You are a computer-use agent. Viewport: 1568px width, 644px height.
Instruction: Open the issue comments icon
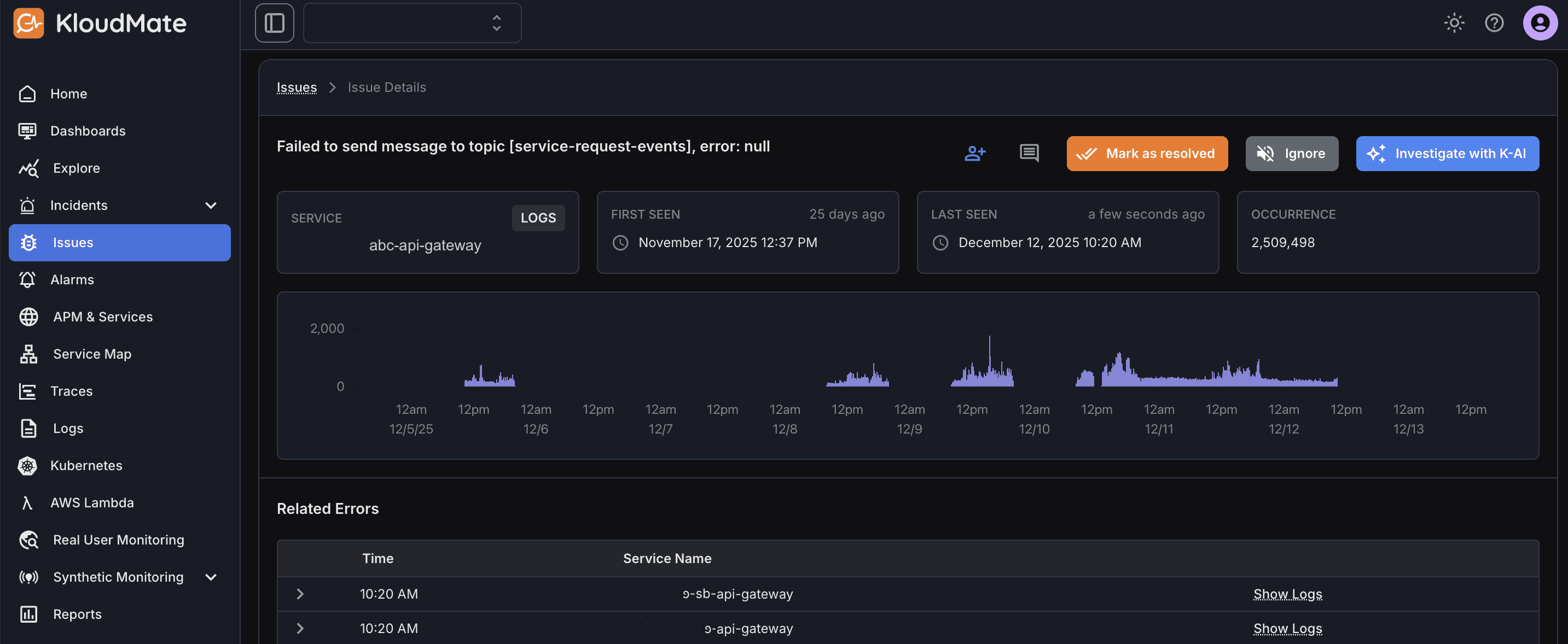click(1029, 153)
